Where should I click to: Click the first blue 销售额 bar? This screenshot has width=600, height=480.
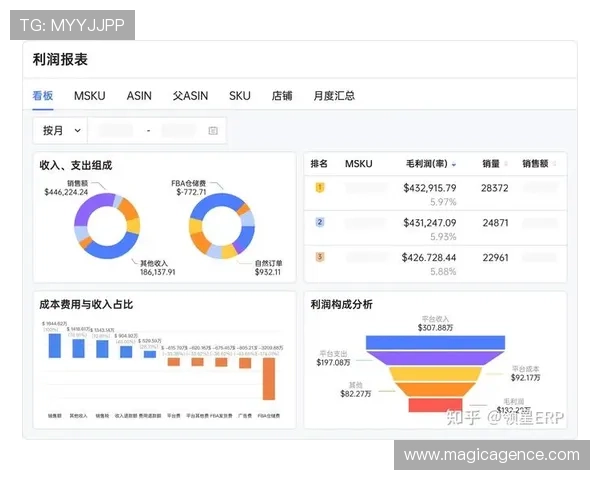point(54,346)
